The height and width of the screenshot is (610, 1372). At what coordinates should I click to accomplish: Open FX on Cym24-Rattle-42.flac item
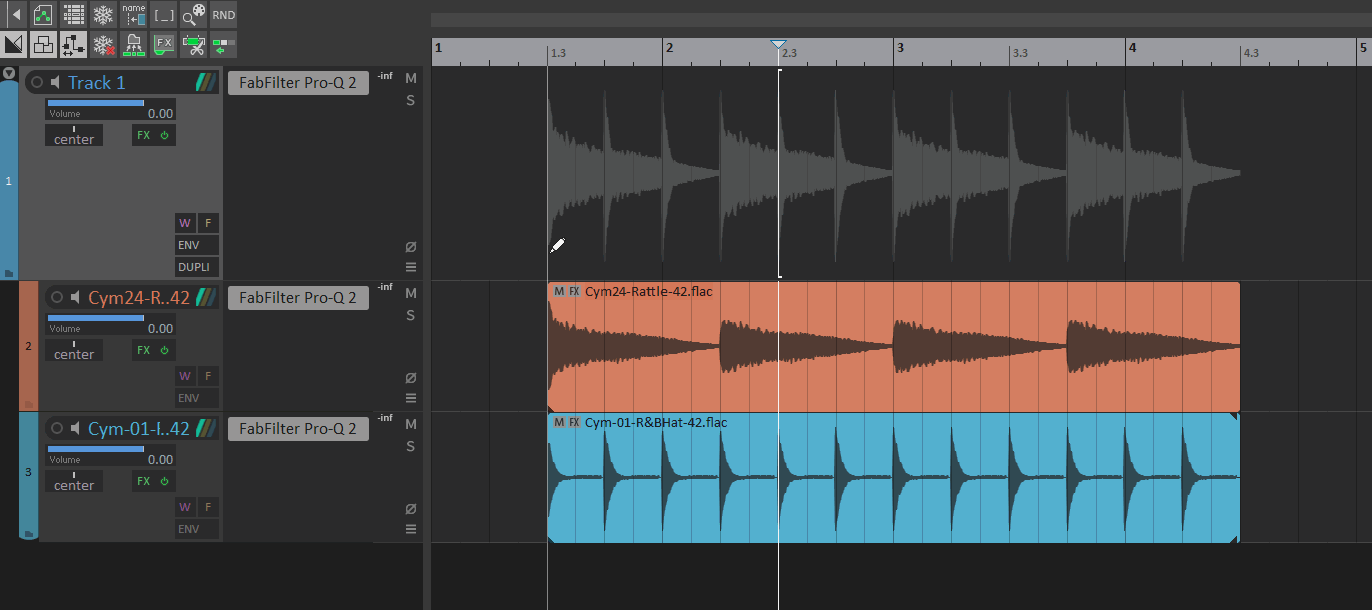click(574, 291)
